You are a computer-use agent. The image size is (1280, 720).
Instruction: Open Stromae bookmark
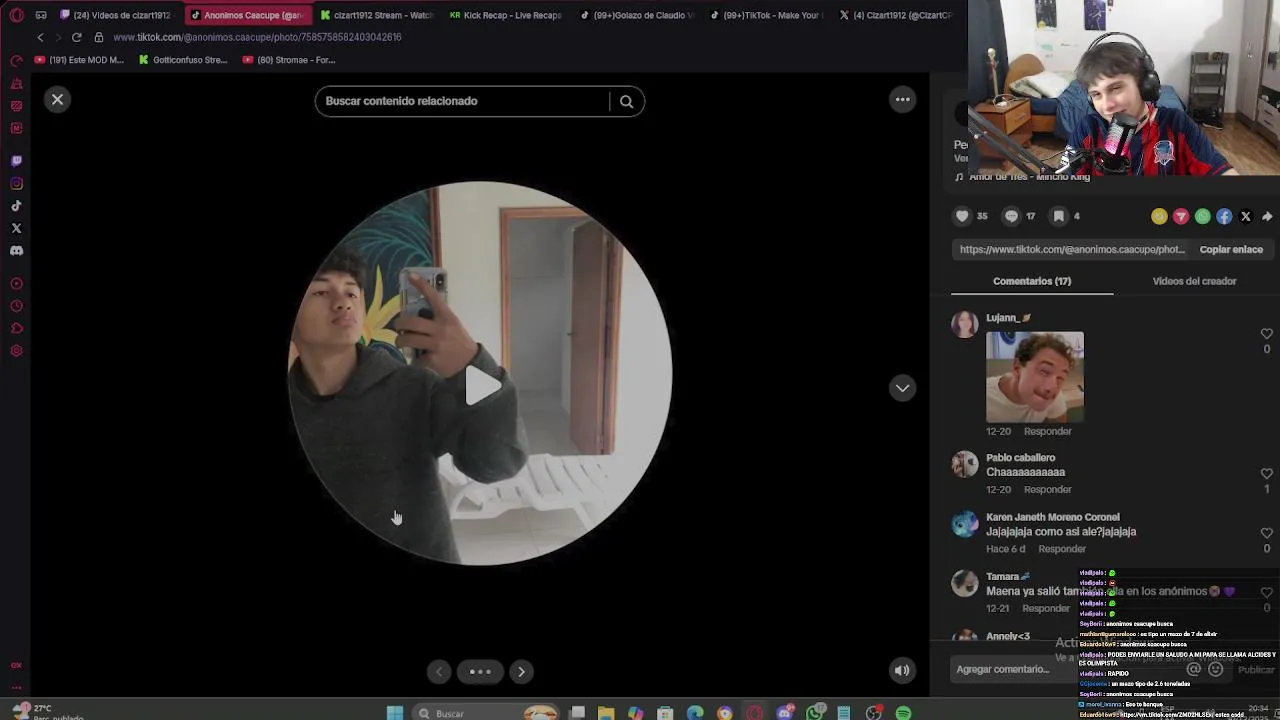(x=287, y=60)
